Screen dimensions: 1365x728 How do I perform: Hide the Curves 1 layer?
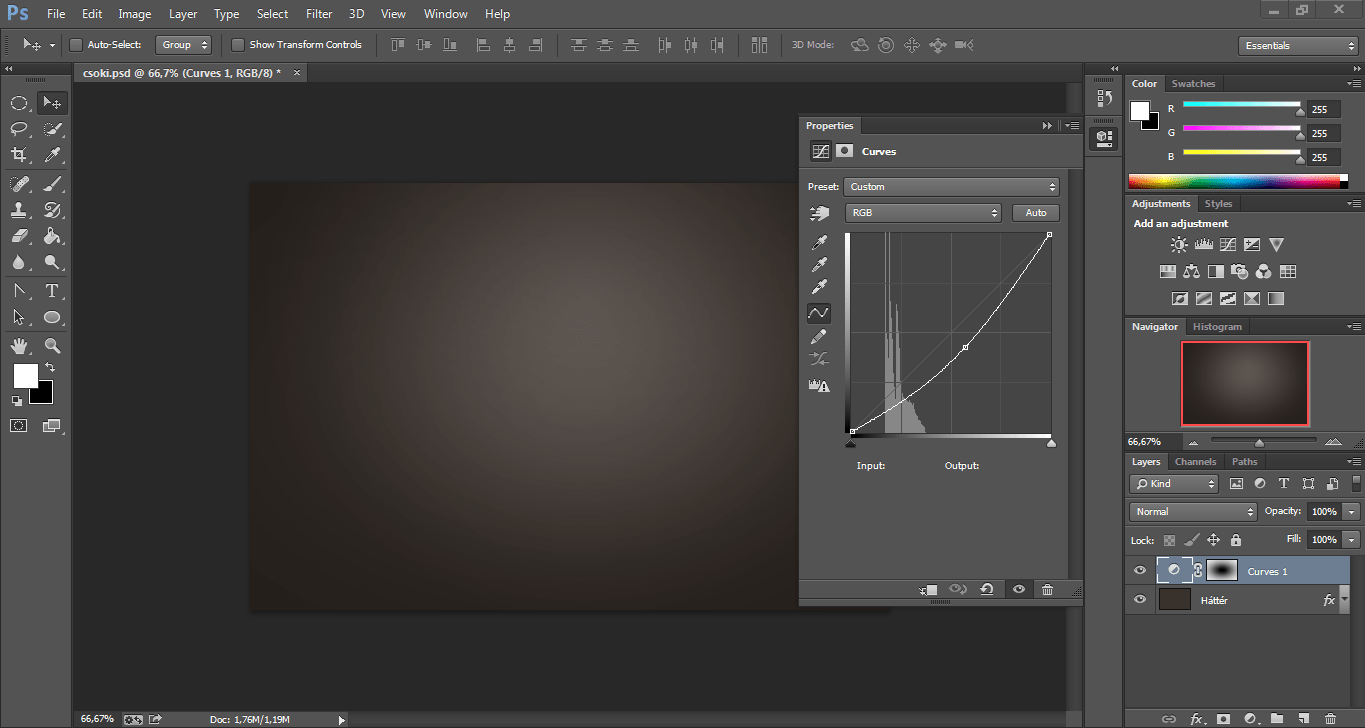tap(1139, 571)
